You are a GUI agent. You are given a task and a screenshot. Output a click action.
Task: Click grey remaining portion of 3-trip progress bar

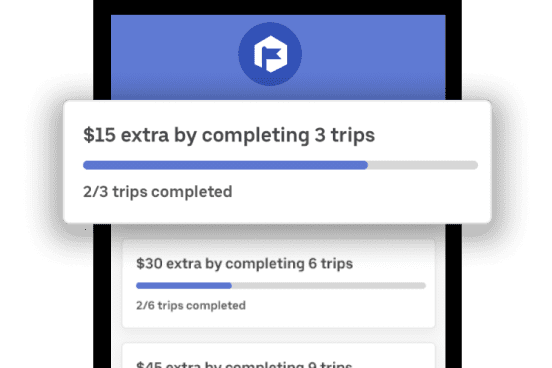pyautogui.click(x=423, y=165)
